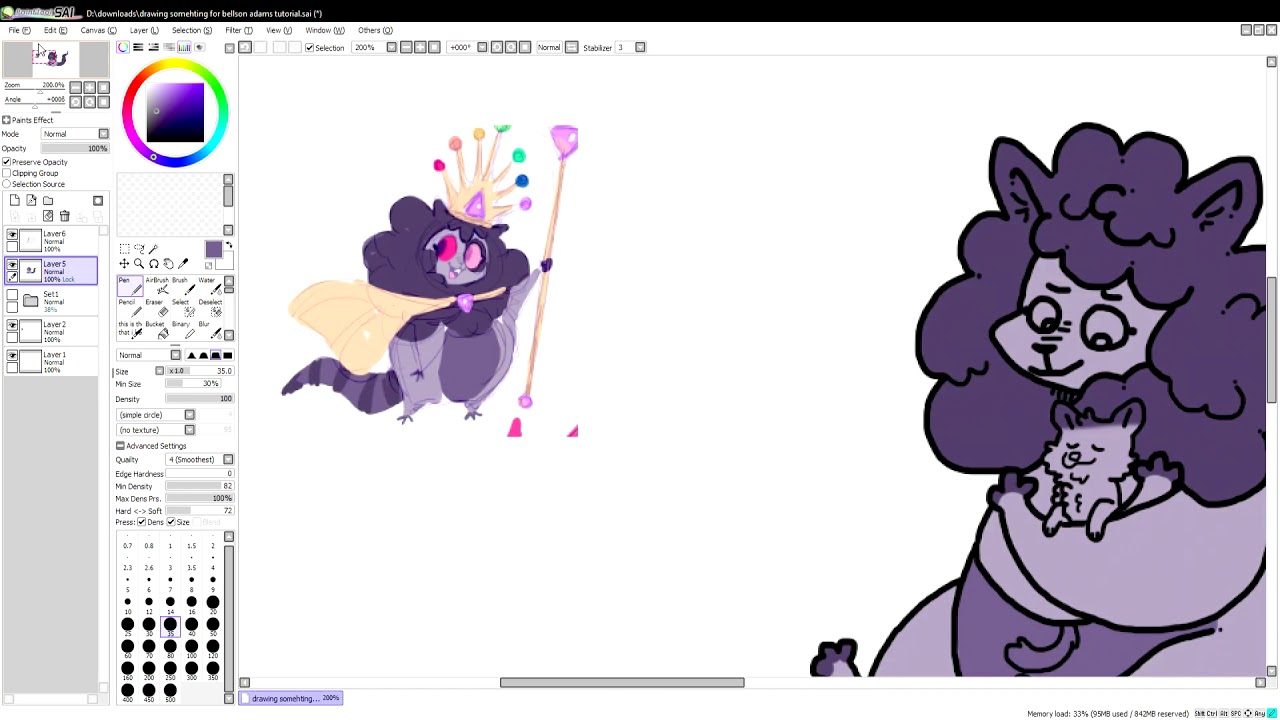Select the Pencil tool
Viewport: 1280px width, 720px height.
coord(130,308)
